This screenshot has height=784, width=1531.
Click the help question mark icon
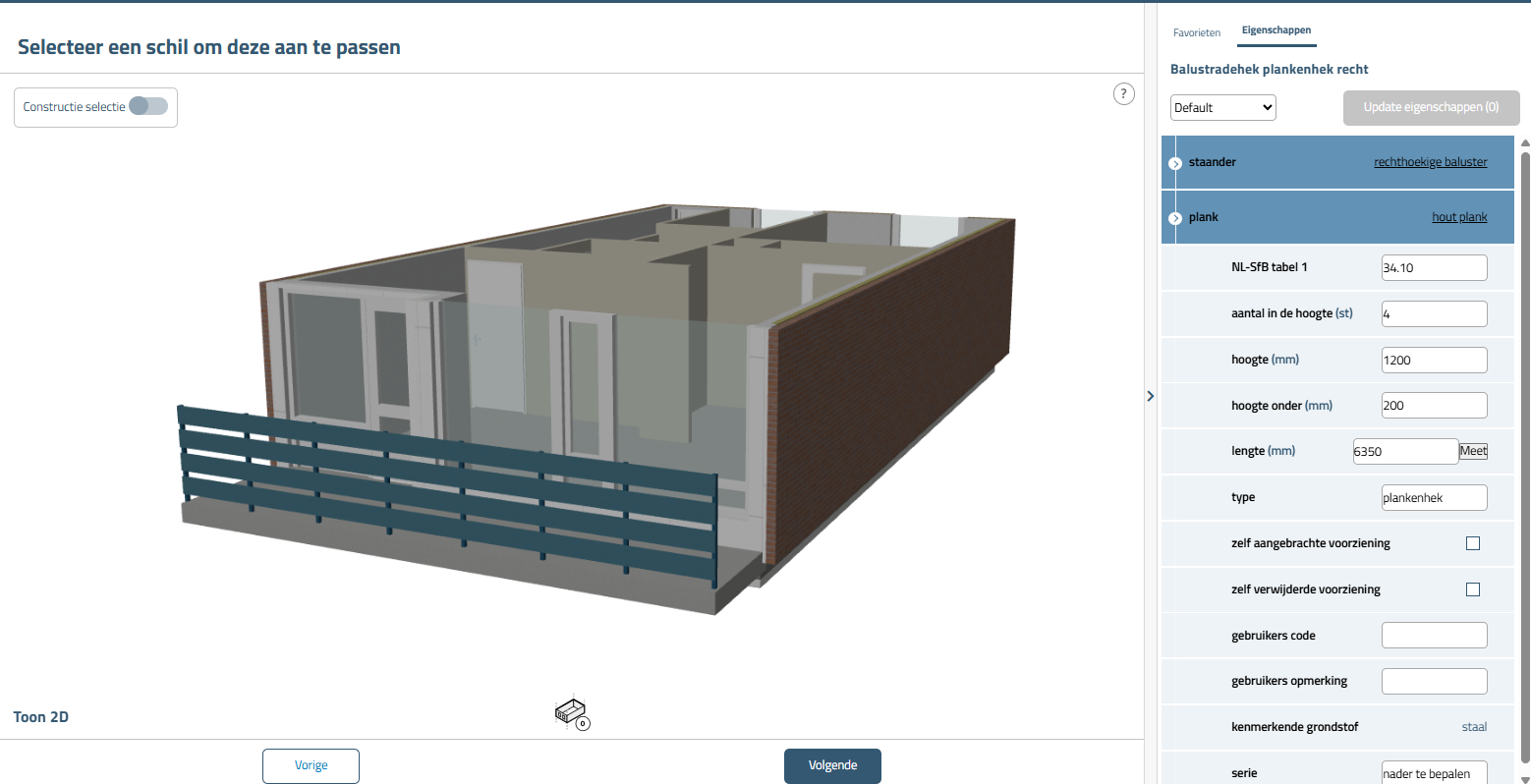(x=1123, y=94)
